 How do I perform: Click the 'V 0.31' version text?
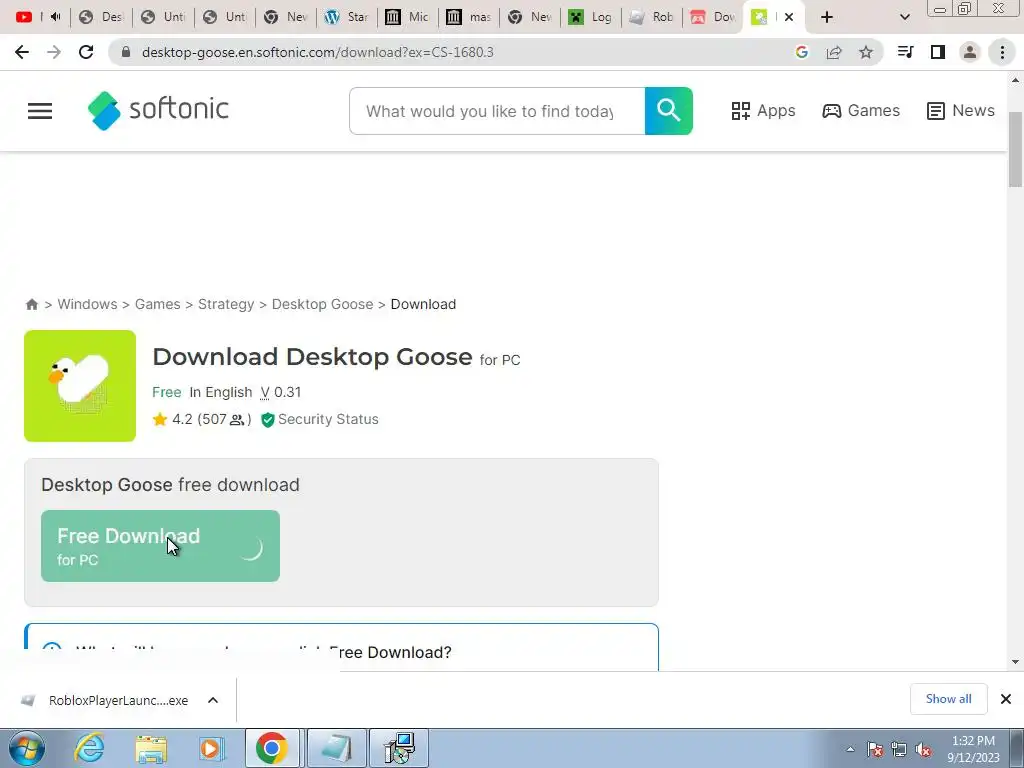(281, 392)
